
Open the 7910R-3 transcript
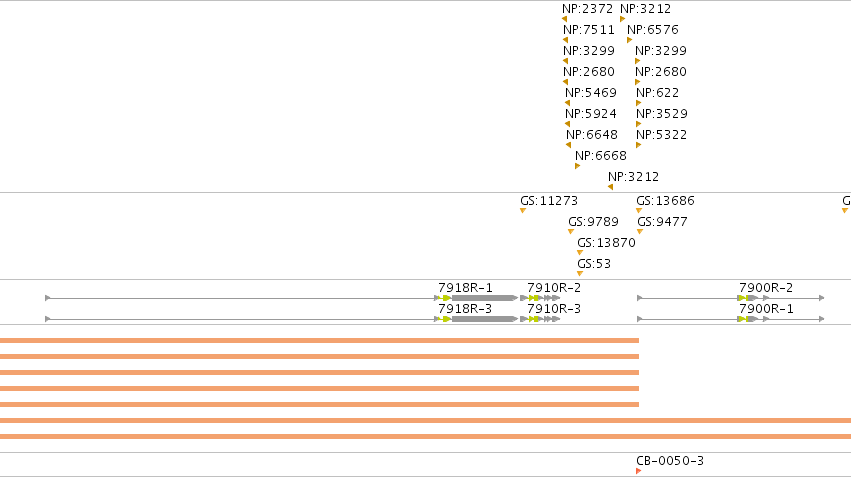[554, 309]
